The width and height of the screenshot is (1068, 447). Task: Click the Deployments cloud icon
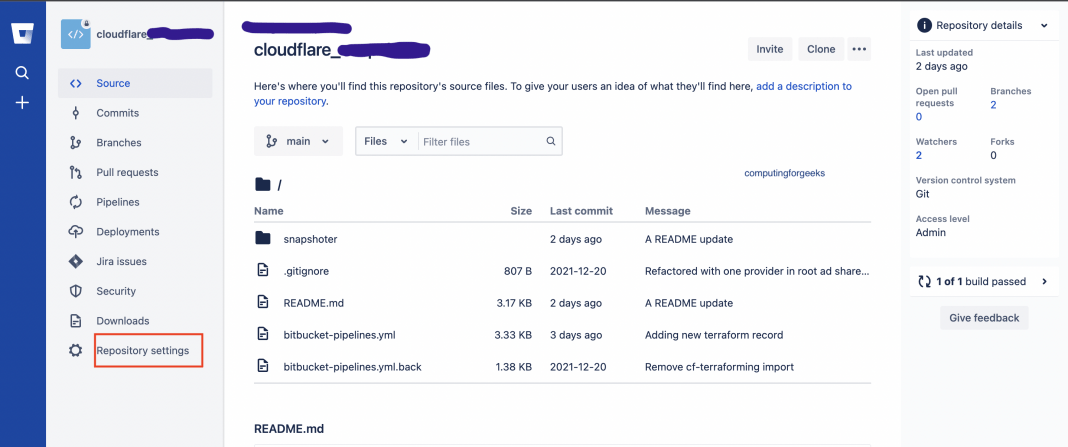click(75, 232)
